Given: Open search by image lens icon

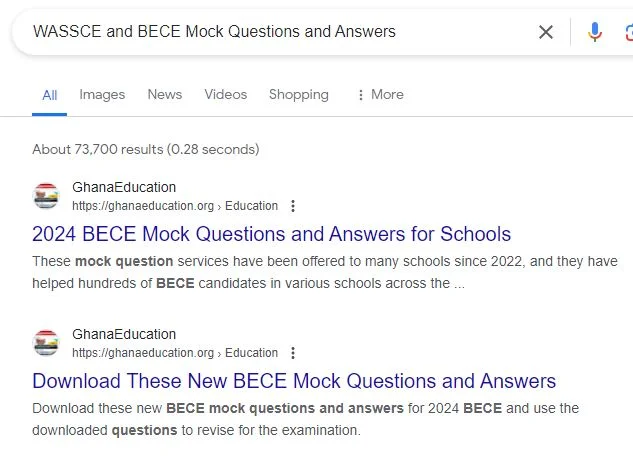Looking at the screenshot, I should click(629, 32).
